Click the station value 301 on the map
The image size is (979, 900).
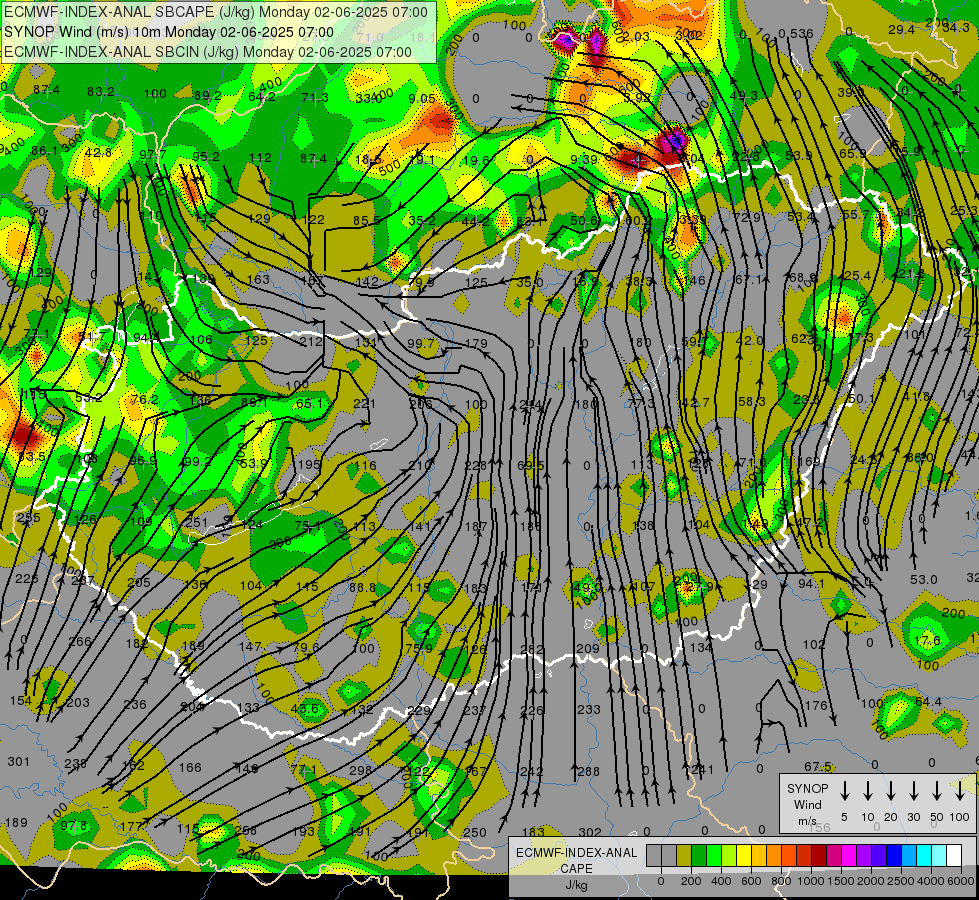coord(18,761)
